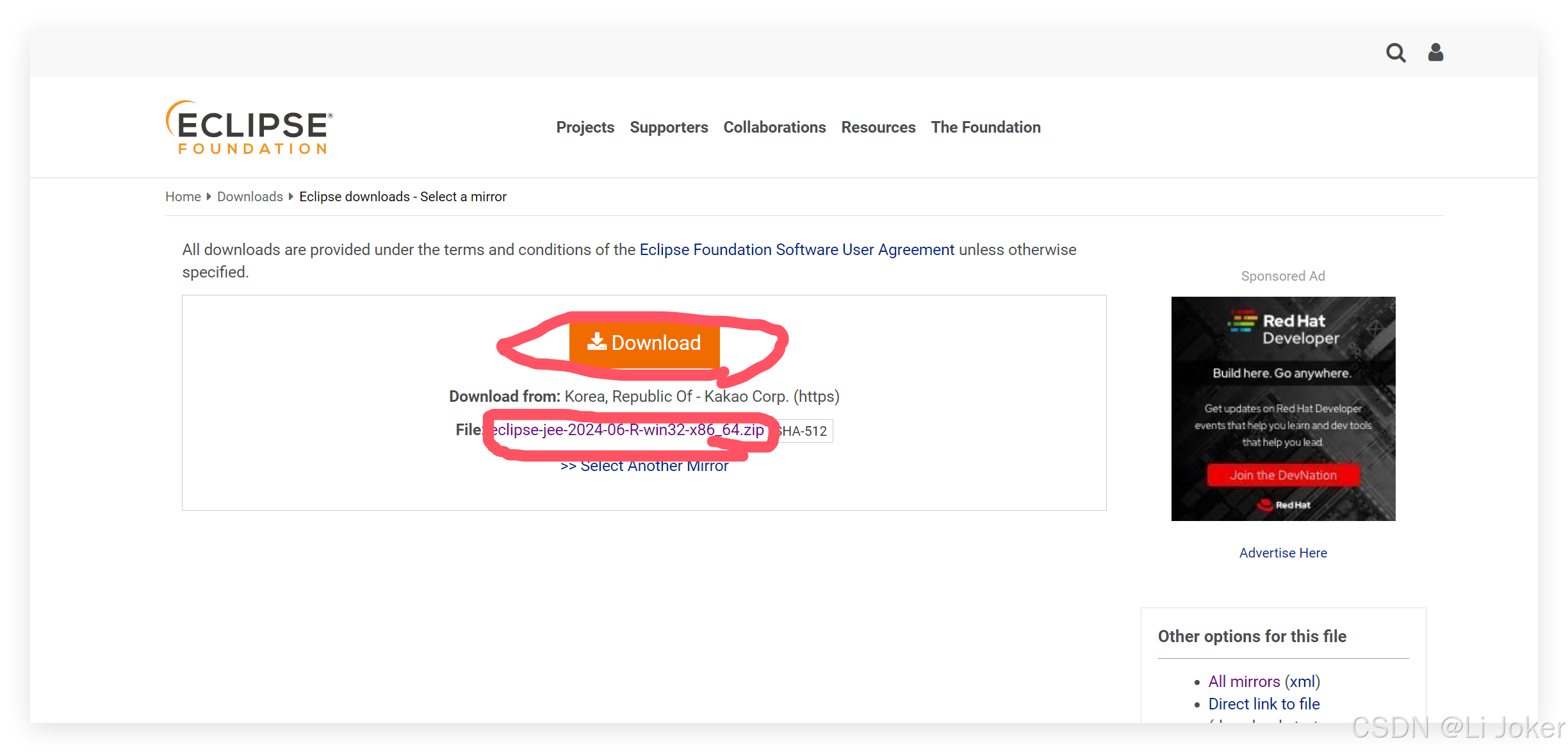Open the Direct link to file option

(1263, 704)
